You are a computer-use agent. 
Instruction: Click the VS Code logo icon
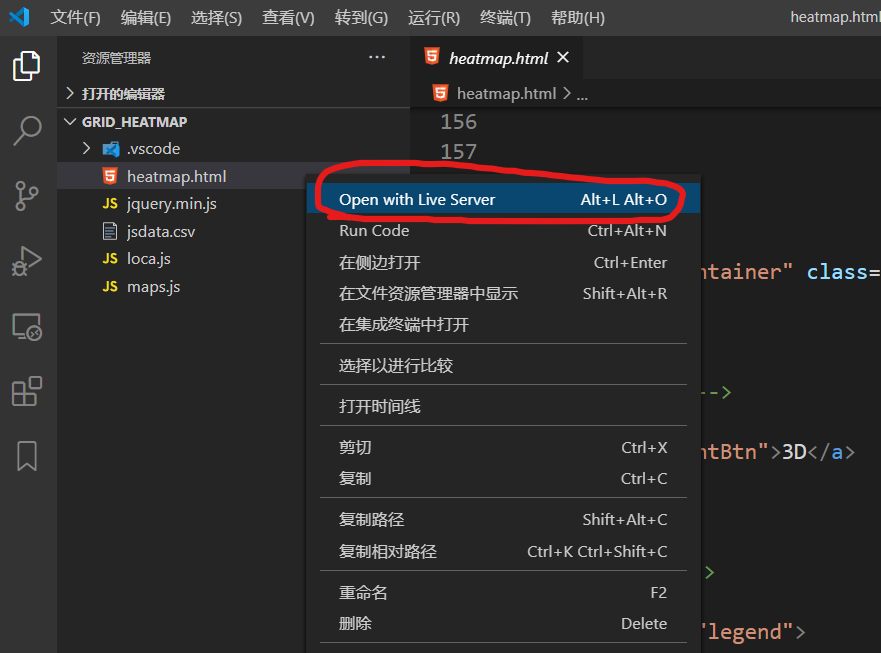pyautogui.click(x=19, y=17)
